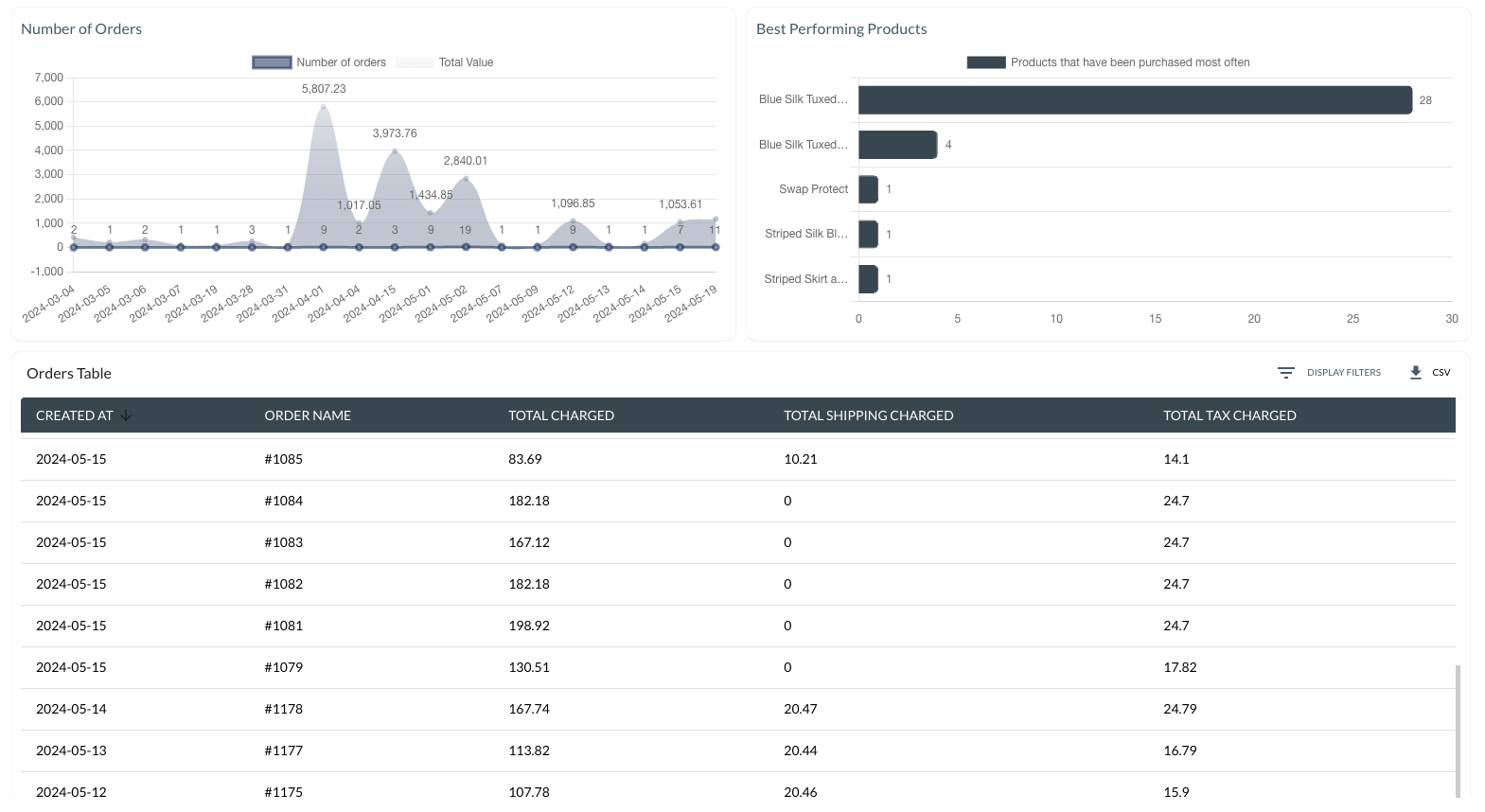This screenshot has width=1485, height=812.
Task: Click the Striped Skirt a... bar
Action: pyautogui.click(x=868, y=279)
